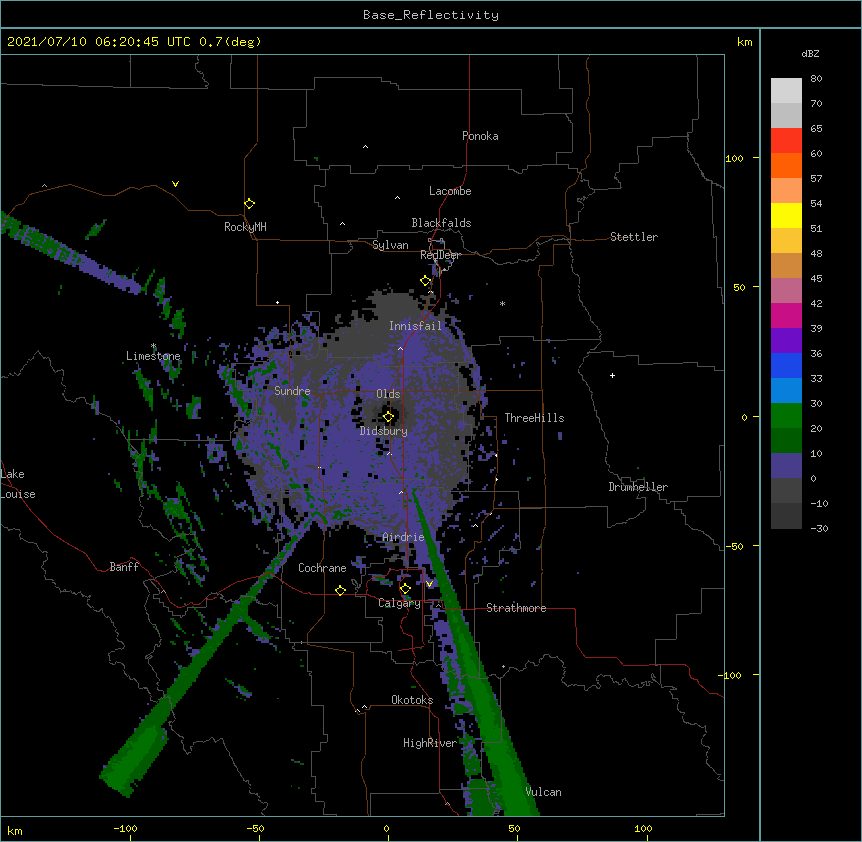
Task: Click the Calgary city label
Action: tap(399, 603)
